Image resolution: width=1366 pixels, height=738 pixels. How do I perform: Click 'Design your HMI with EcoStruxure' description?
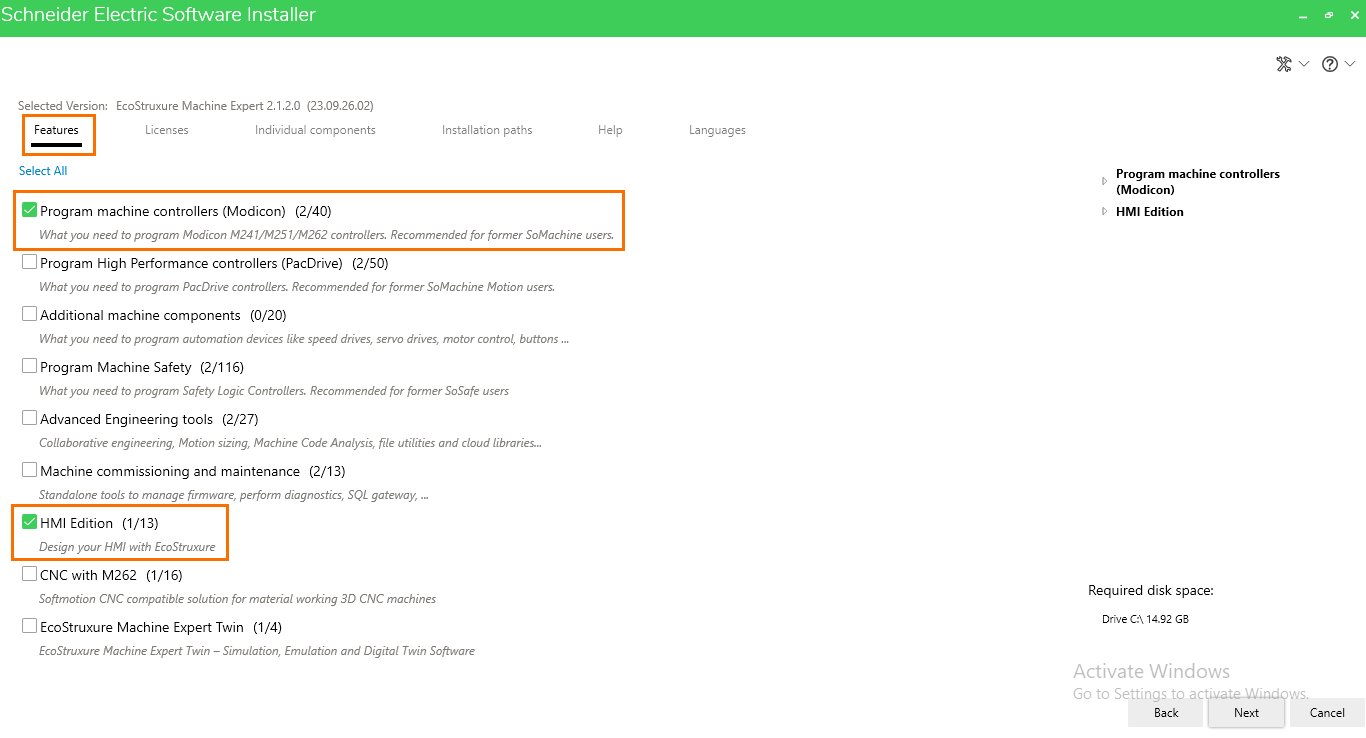tap(127, 547)
